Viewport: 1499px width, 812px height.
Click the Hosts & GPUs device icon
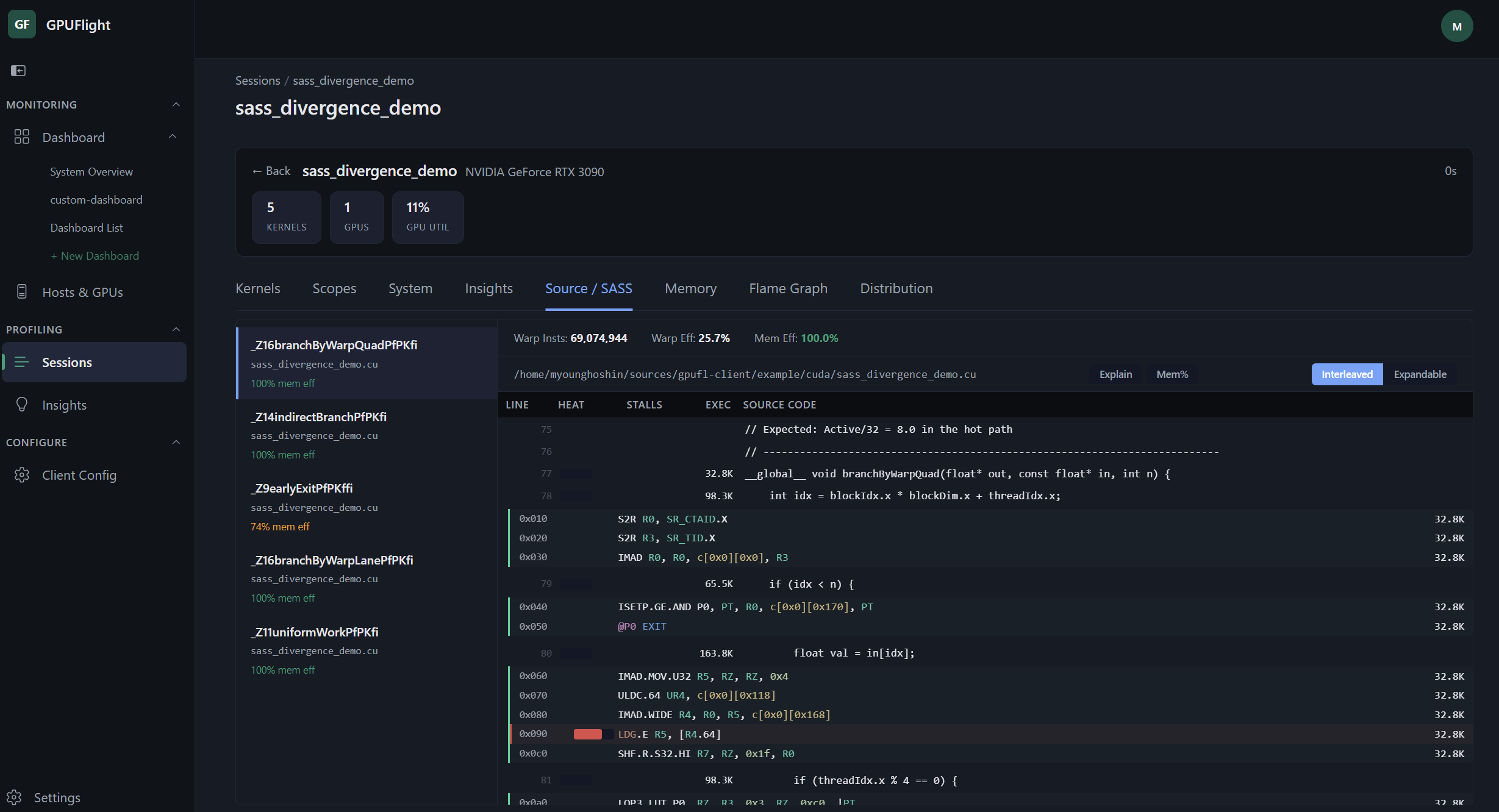pyautogui.click(x=22, y=292)
